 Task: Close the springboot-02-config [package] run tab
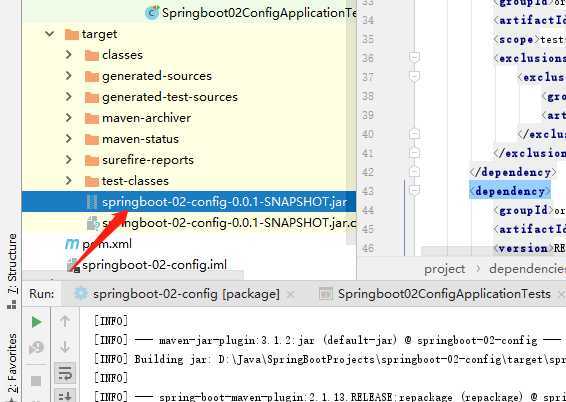(x=290, y=294)
